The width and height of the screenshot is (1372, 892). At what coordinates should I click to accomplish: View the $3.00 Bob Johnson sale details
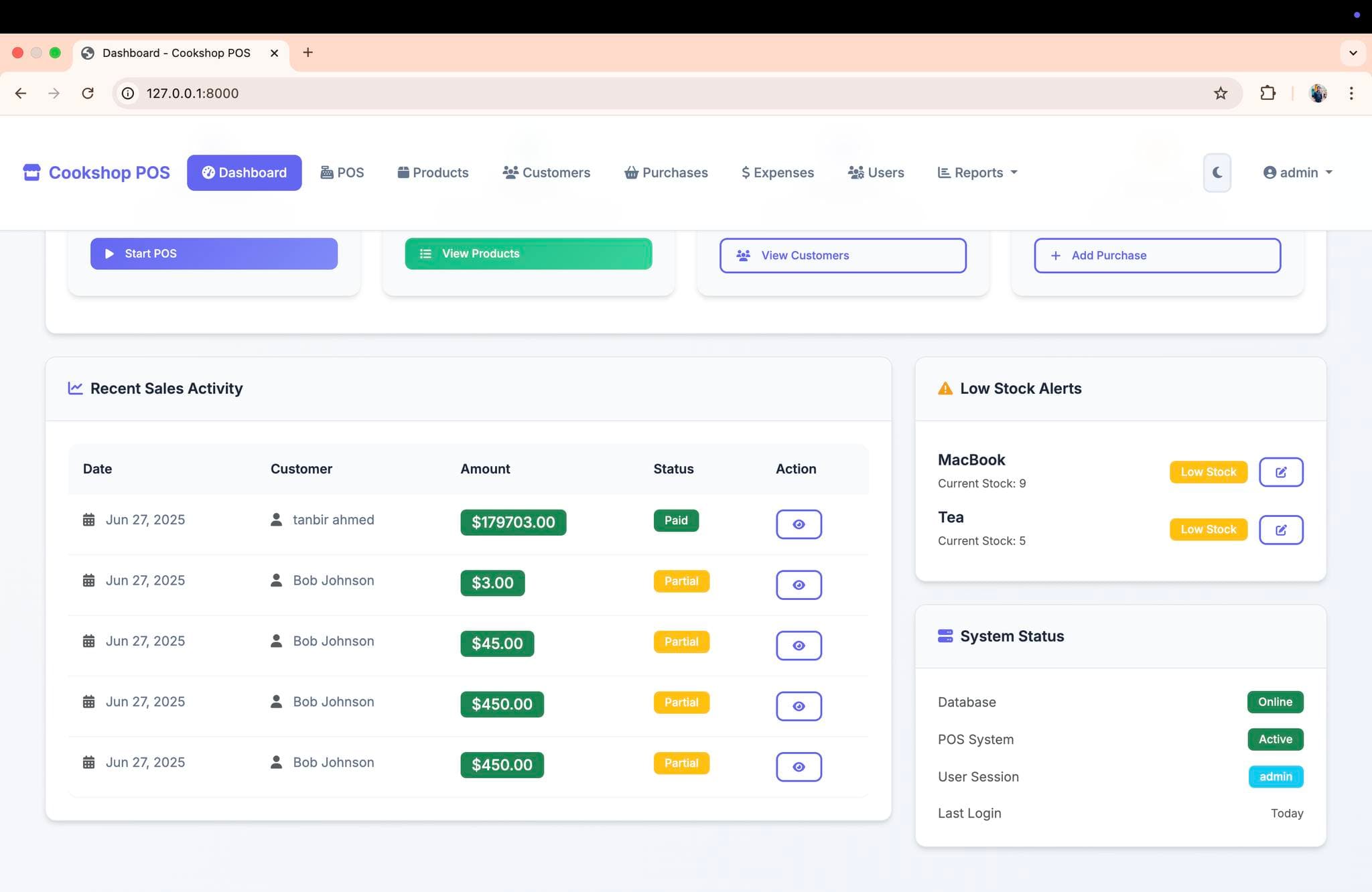pos(799,585)
